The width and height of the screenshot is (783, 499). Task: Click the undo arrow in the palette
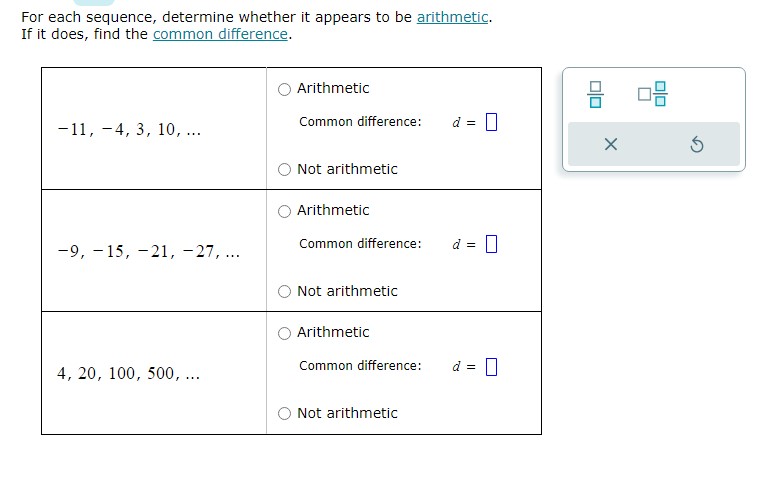click(697, 144)
